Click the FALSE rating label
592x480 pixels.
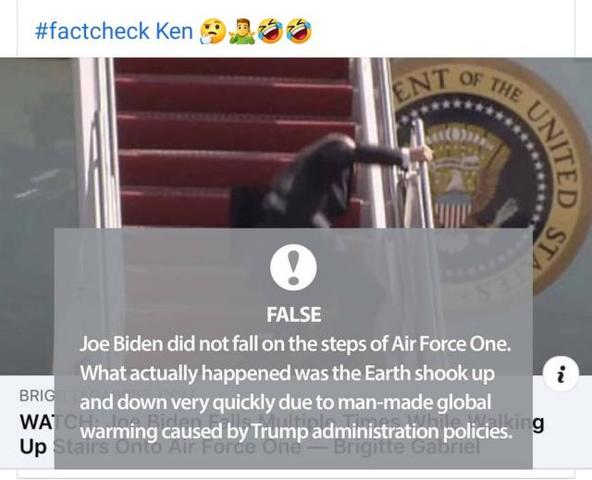click(x=294, y=315)
